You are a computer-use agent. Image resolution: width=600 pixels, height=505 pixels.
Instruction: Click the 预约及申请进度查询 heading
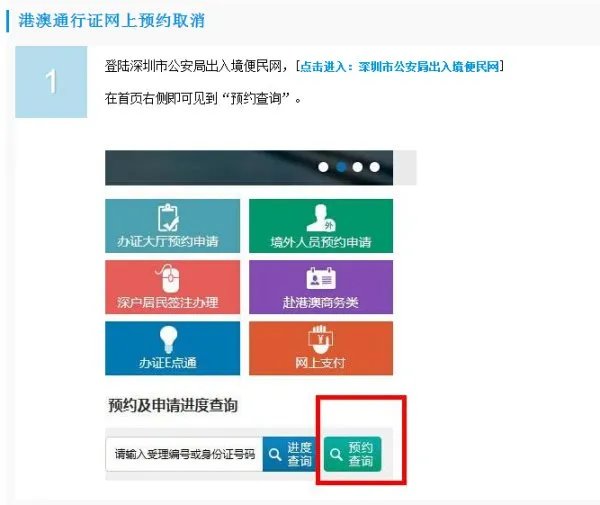click(x=173, y=406)
